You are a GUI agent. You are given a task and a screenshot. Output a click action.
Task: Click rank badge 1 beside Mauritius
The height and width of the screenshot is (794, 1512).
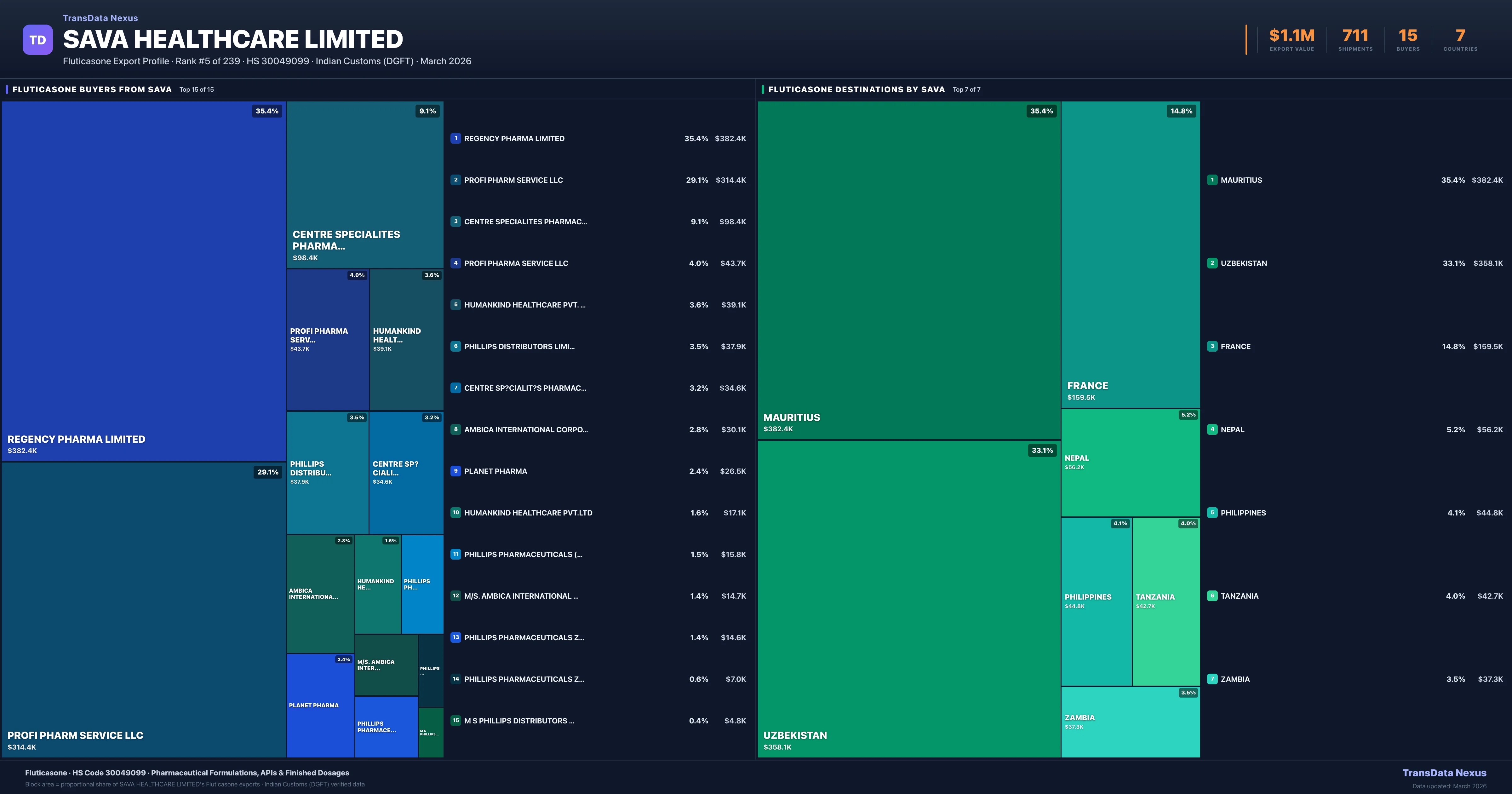[1212, 180]
